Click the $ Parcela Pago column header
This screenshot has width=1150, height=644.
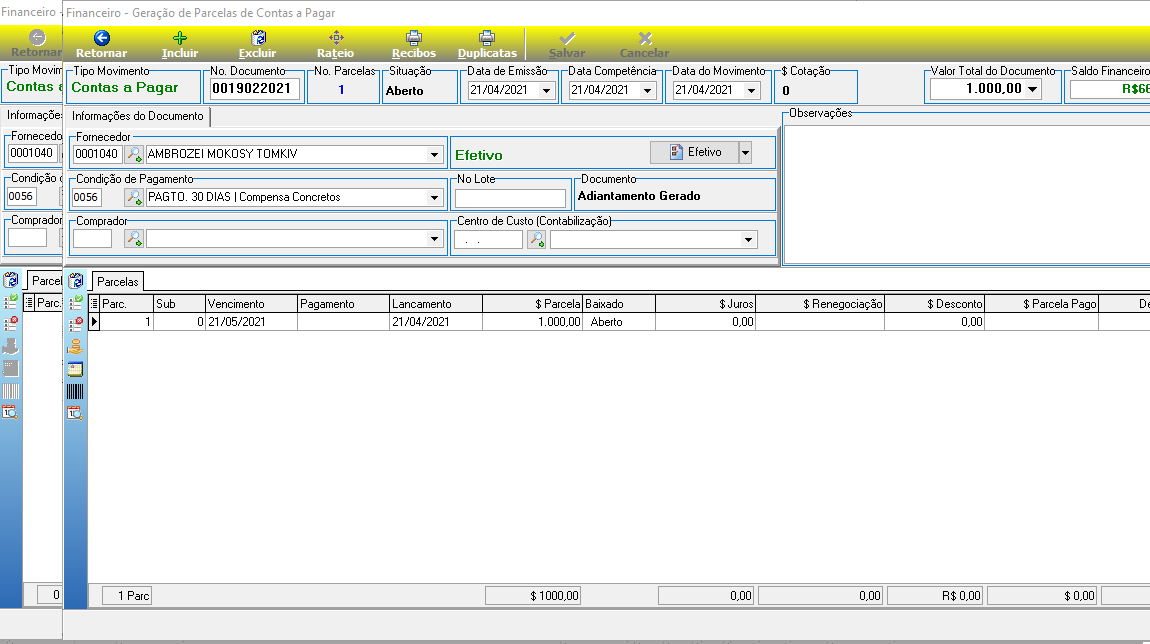coord(1041,304)
